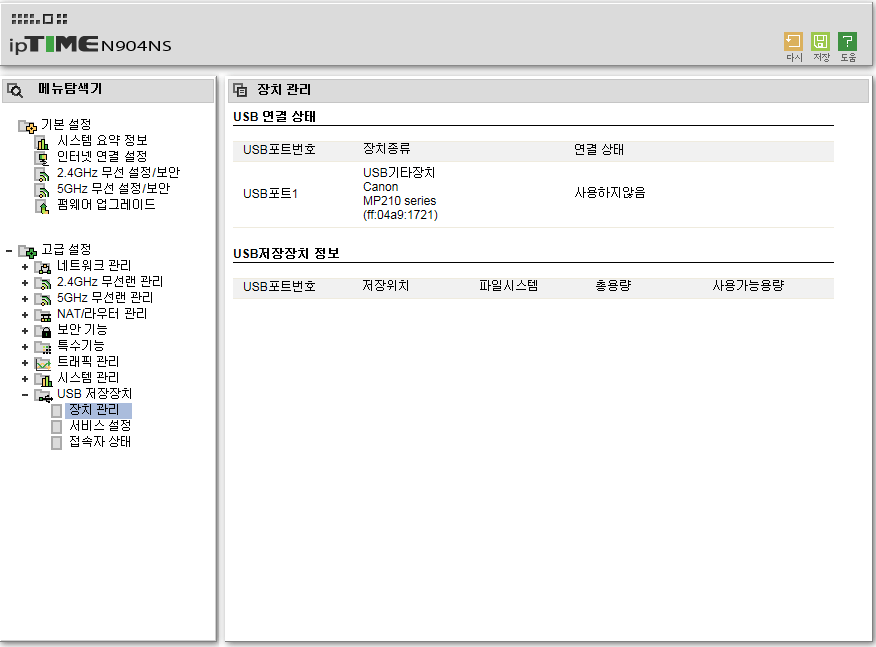The image size is (876, 647).
Task: Click the 기본 설정 folder icon
Action: point(27,126)
